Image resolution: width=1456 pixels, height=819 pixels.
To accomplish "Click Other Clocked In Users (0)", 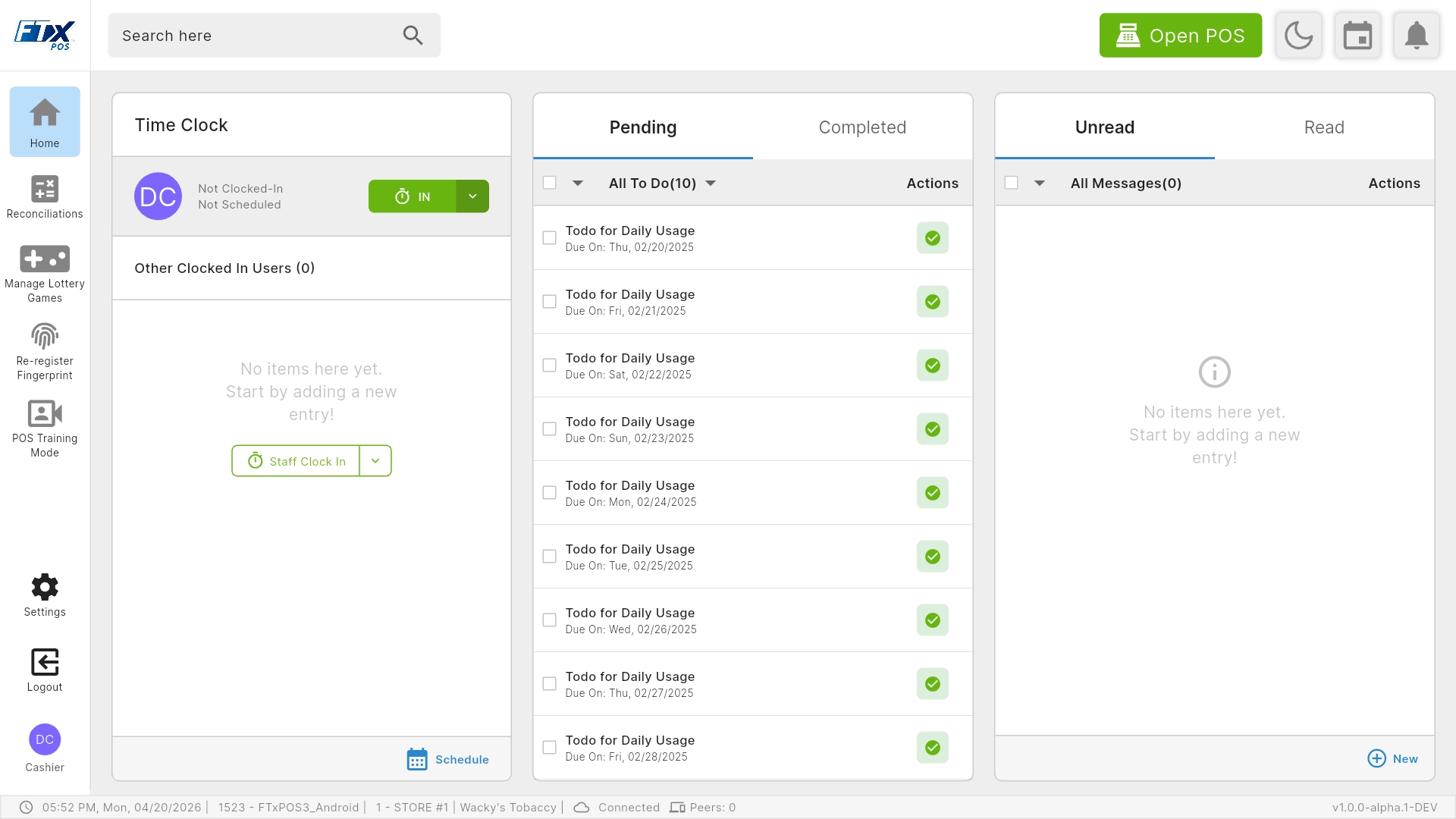I will coord(224,268).
